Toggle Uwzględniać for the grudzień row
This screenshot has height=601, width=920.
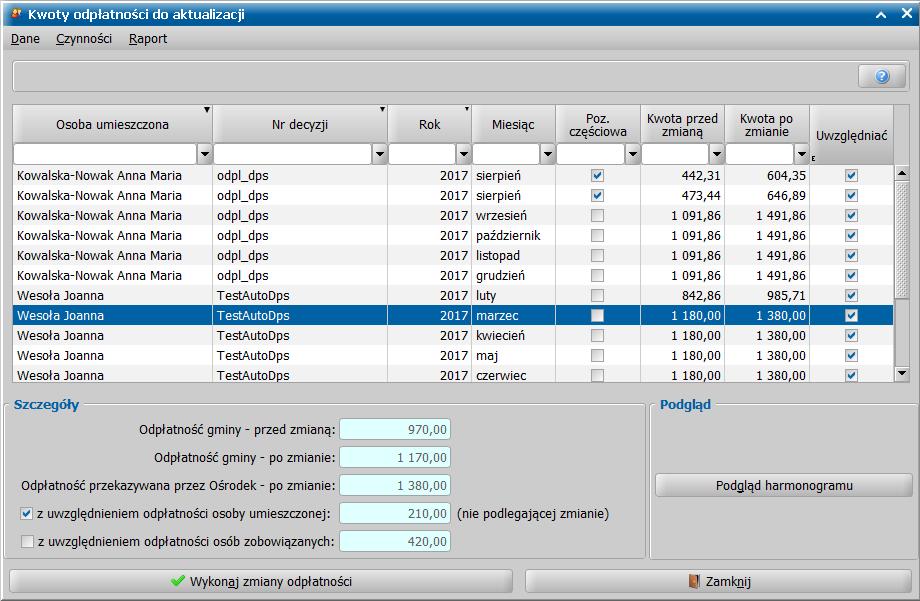click(x=851, y=275)
